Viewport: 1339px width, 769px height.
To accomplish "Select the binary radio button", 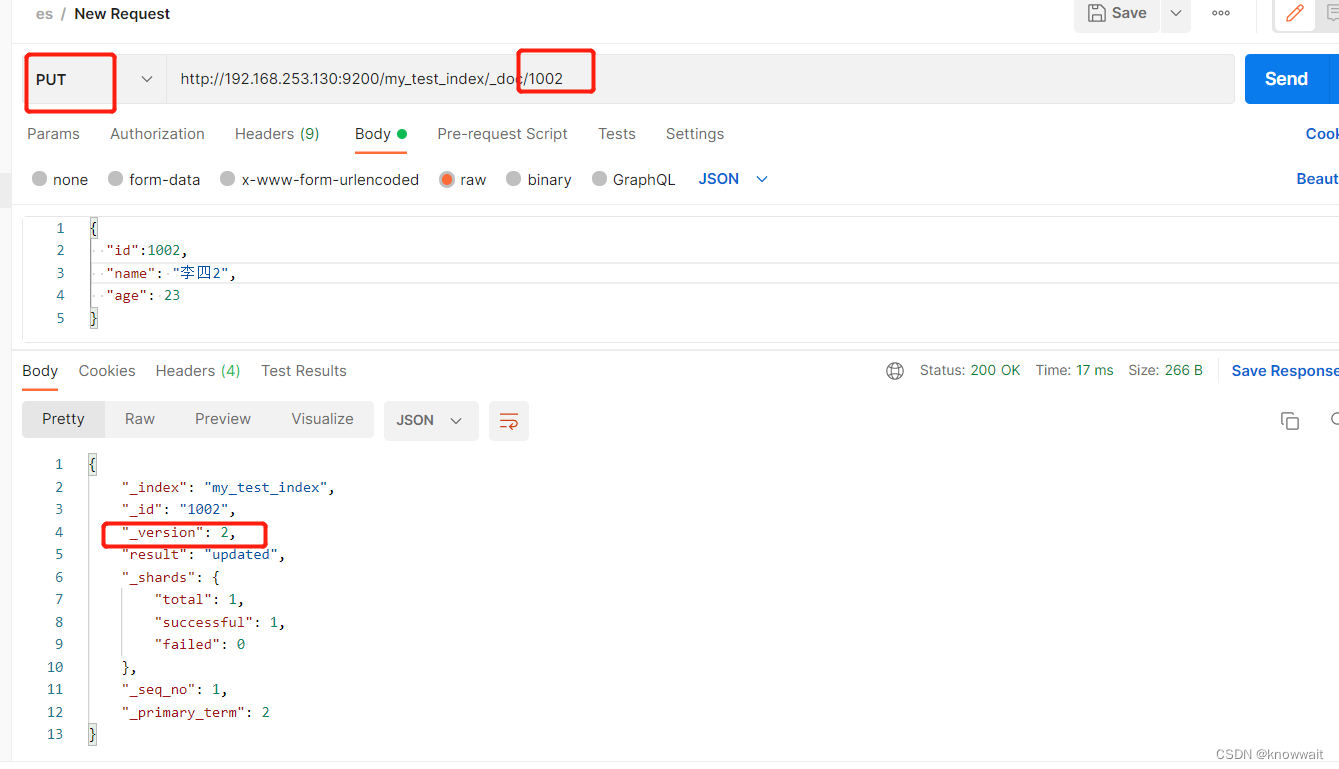I will pyautogui.click(x=514, y=179).
